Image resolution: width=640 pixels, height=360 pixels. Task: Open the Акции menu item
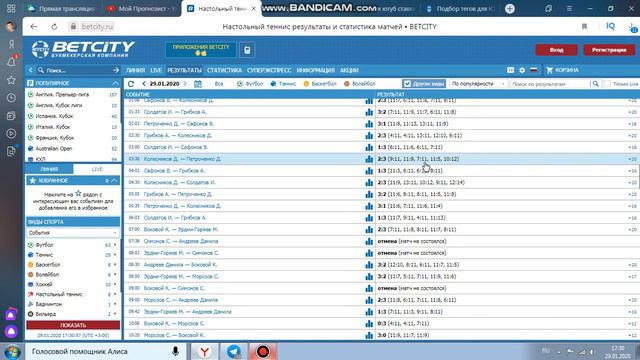349,70
